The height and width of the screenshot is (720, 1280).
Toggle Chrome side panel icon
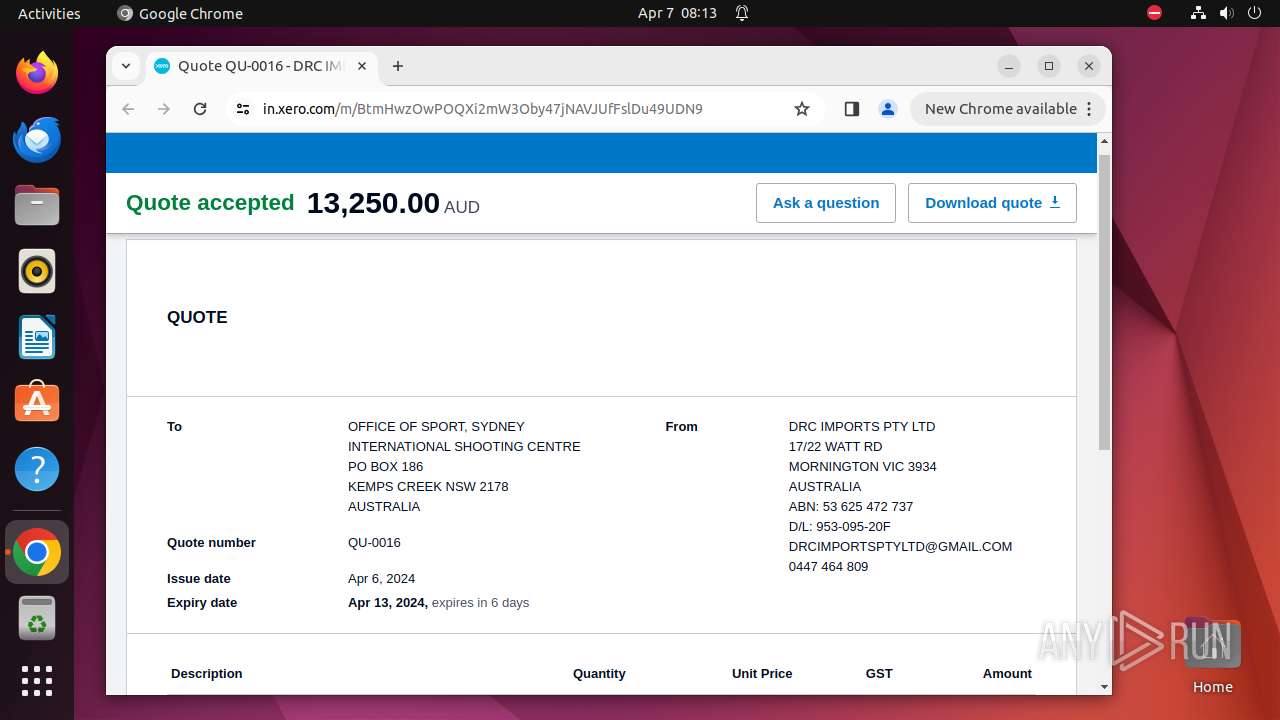pyautogui.click(x=852, y=109)
